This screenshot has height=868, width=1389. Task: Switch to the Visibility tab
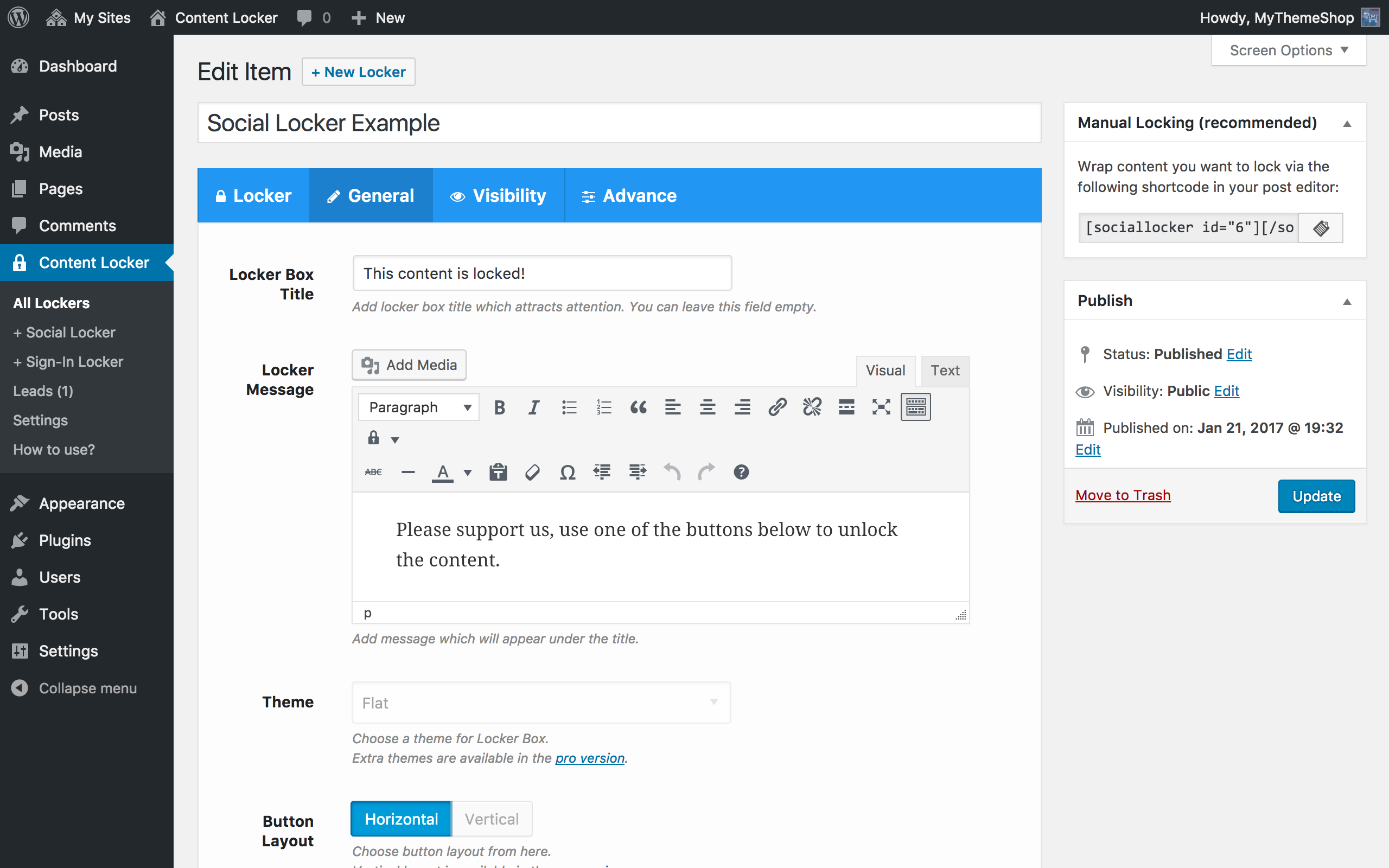[498, 196]
